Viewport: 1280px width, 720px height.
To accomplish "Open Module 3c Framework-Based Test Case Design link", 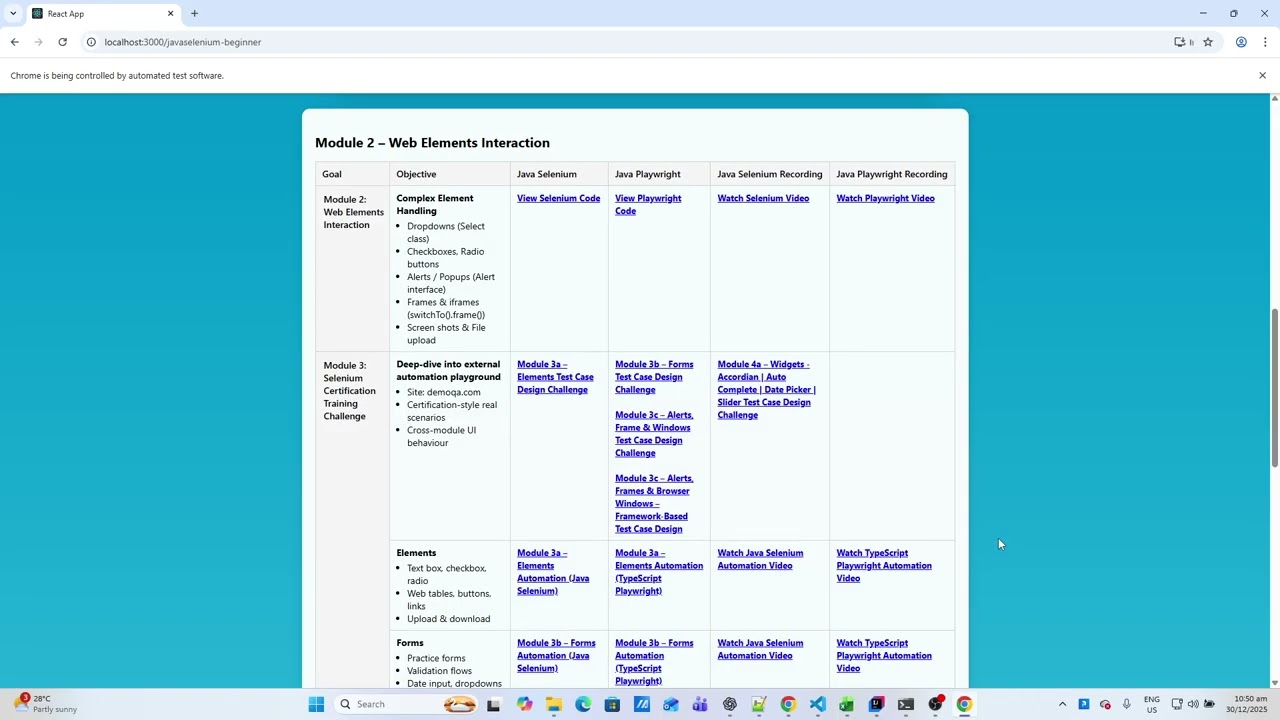I will [x=654, y=503].
